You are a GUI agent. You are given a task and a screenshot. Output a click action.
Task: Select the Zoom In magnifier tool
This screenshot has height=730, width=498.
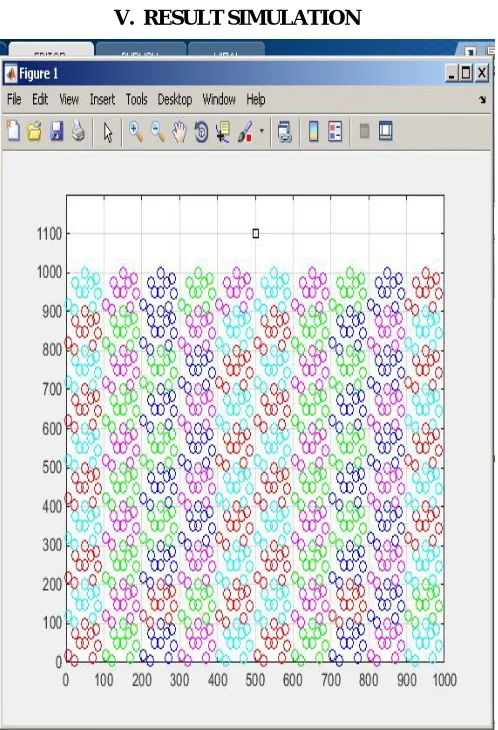[x=136, y=132]
